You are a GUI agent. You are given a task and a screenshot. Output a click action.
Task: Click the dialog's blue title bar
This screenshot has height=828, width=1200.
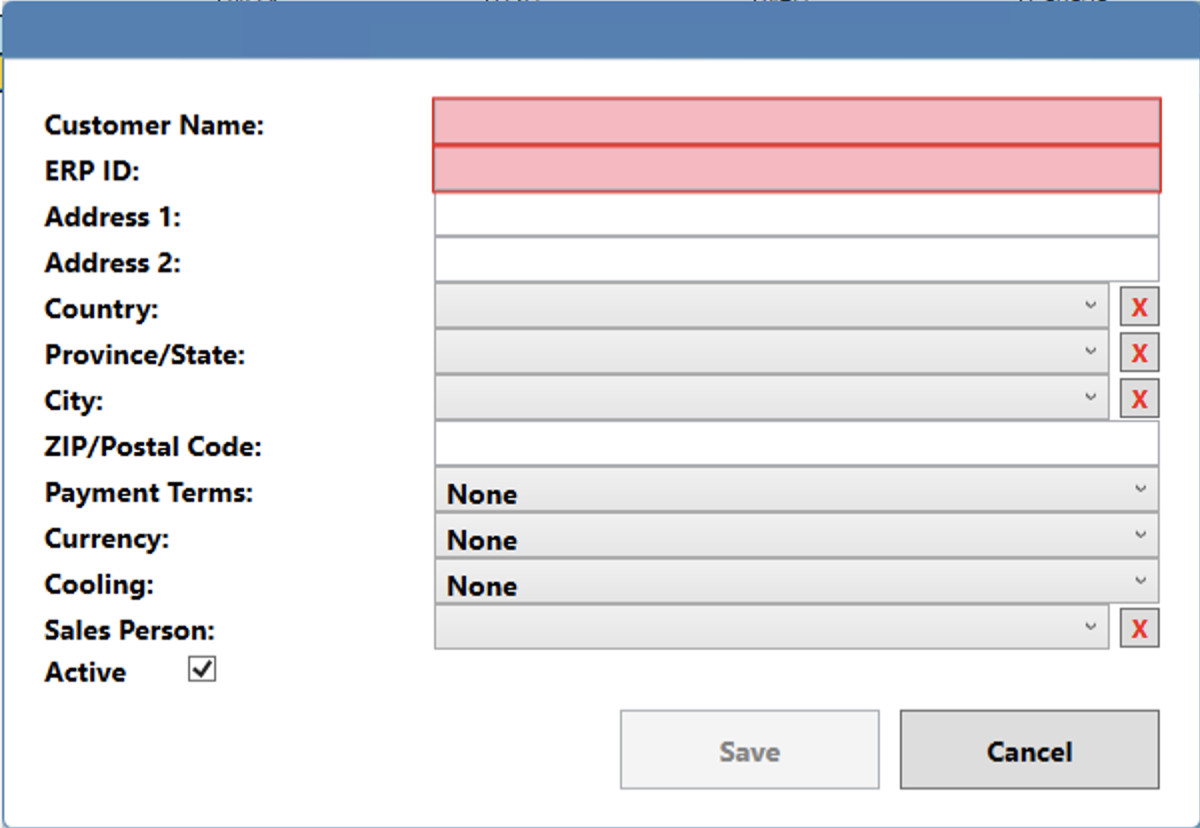point(600,30)
